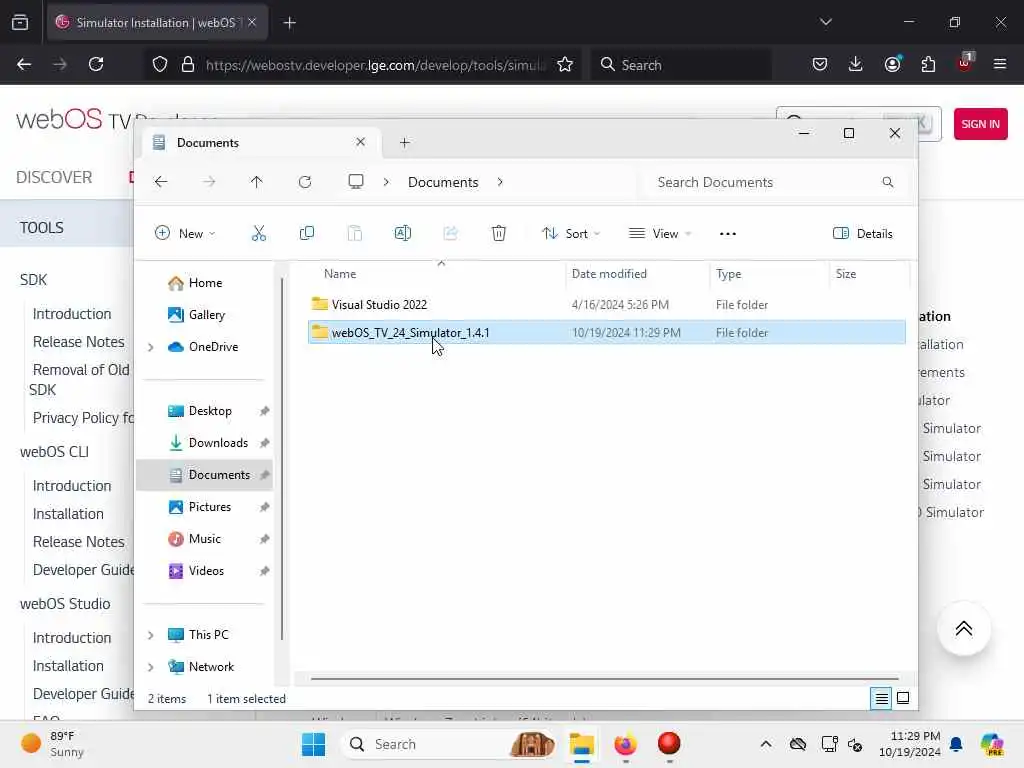Open the Firefox hamburger application menu
Viewport: 1024px width, 768px height.
[x=1000, y=64]
